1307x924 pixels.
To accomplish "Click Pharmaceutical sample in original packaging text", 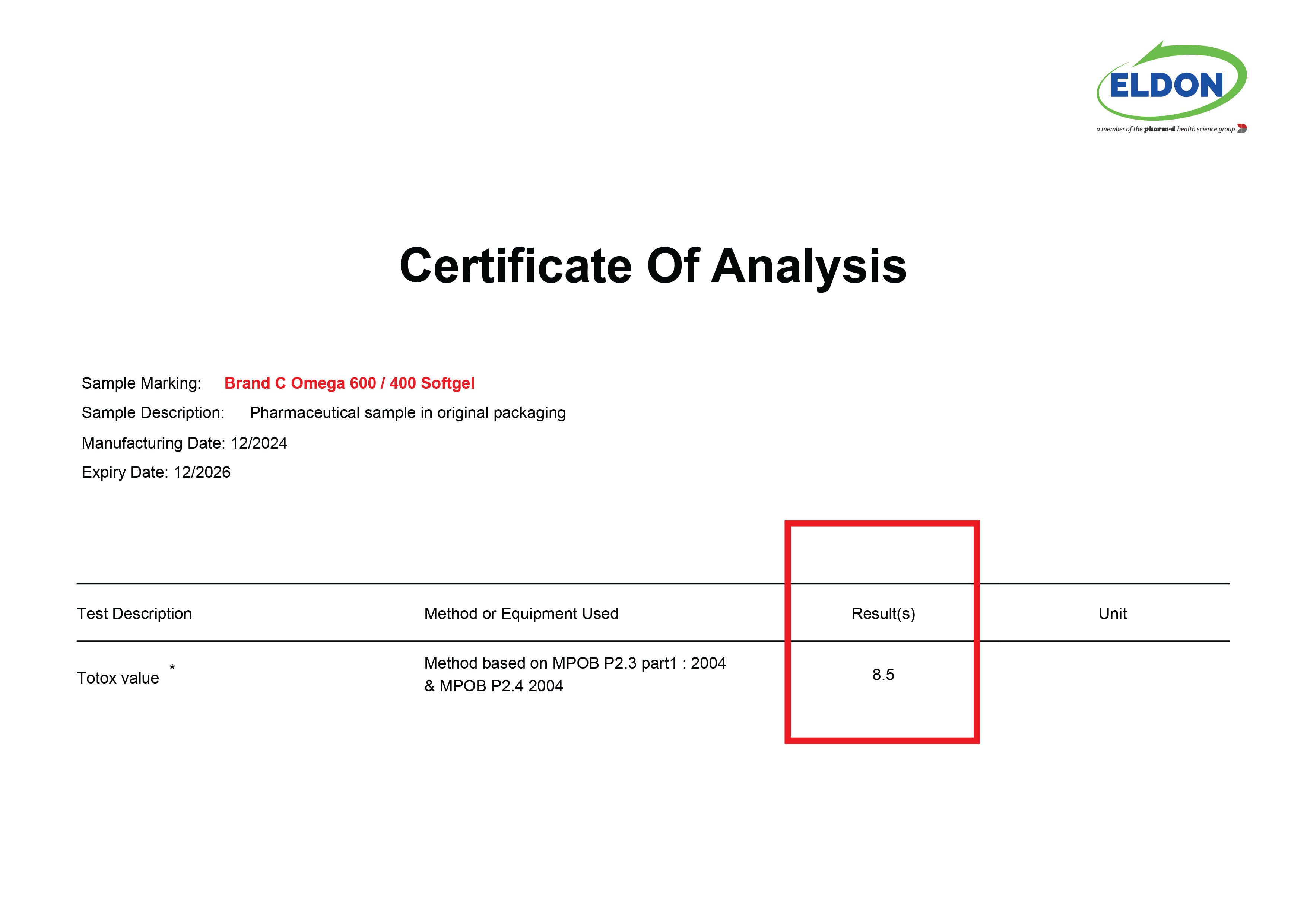I will [407, 412].
